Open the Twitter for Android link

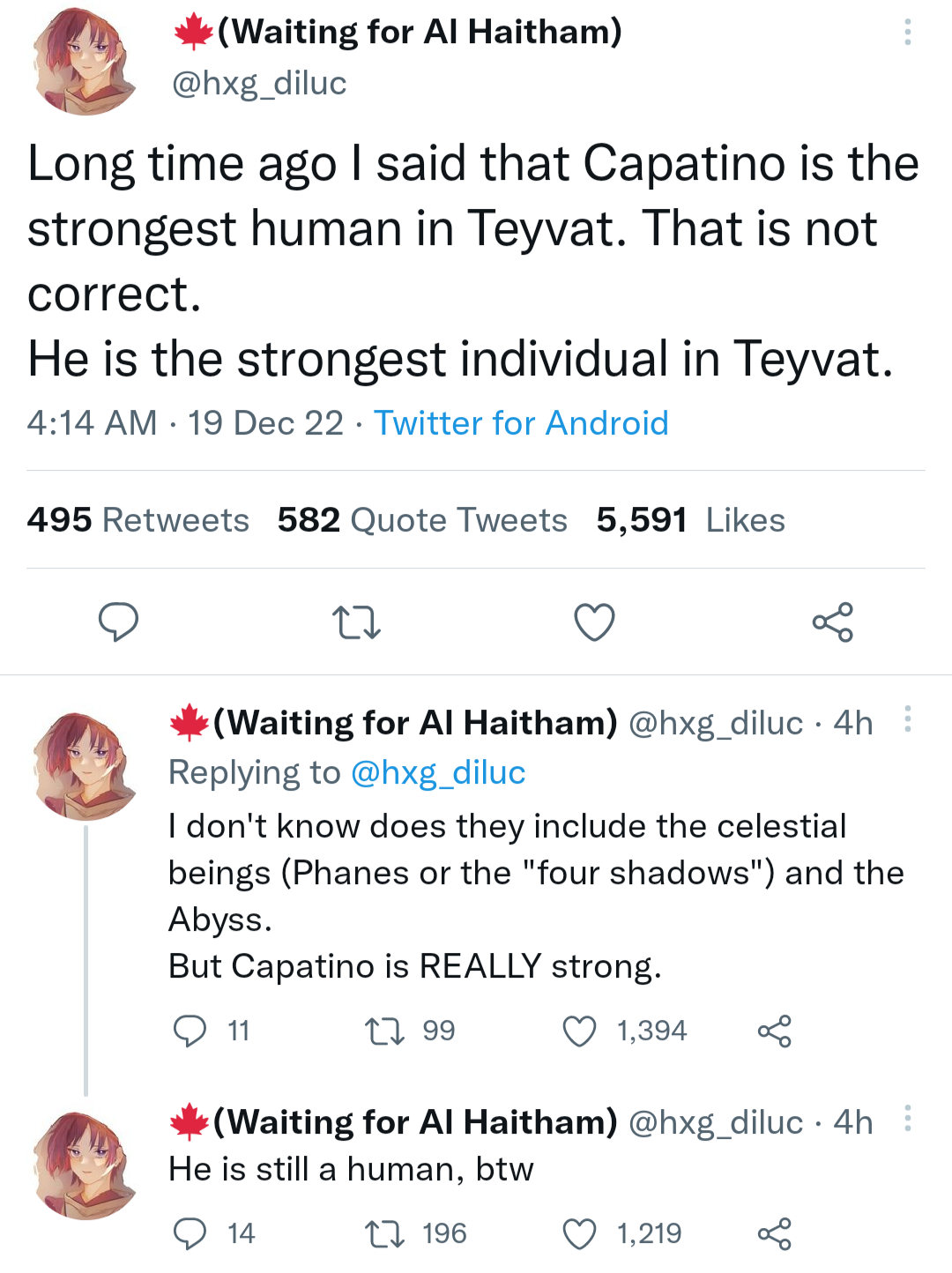click(521, 423)
